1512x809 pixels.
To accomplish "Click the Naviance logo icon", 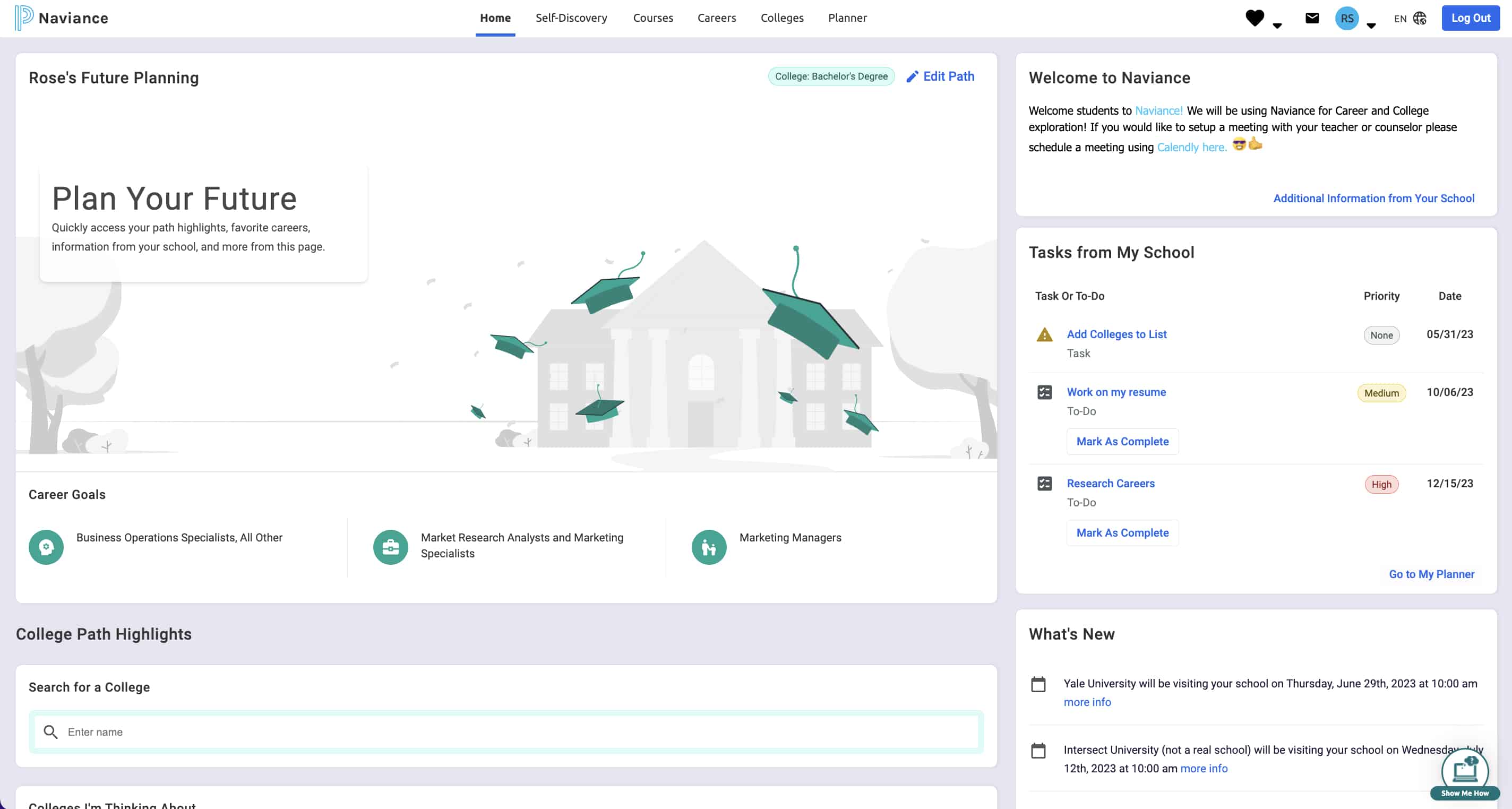I will pos(23,18).
